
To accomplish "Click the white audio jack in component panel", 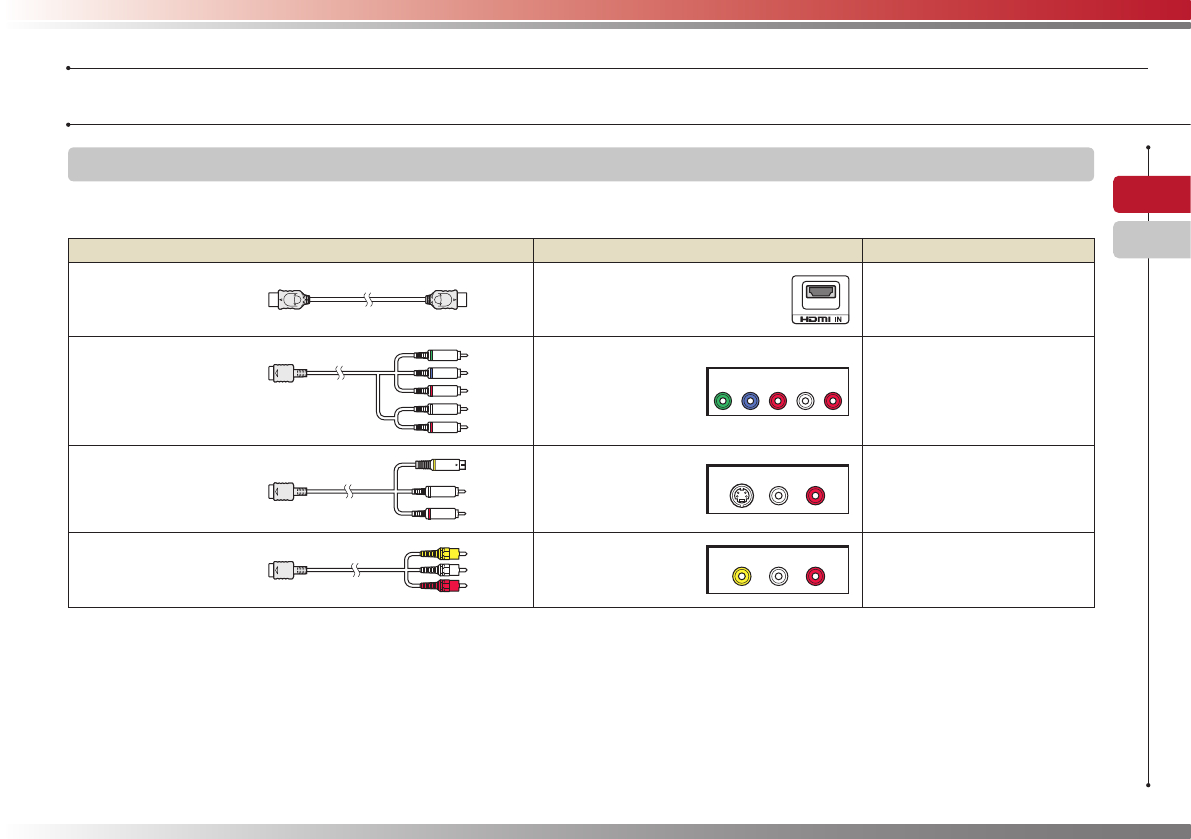I will pyautogui.click(x=805, y=401).
